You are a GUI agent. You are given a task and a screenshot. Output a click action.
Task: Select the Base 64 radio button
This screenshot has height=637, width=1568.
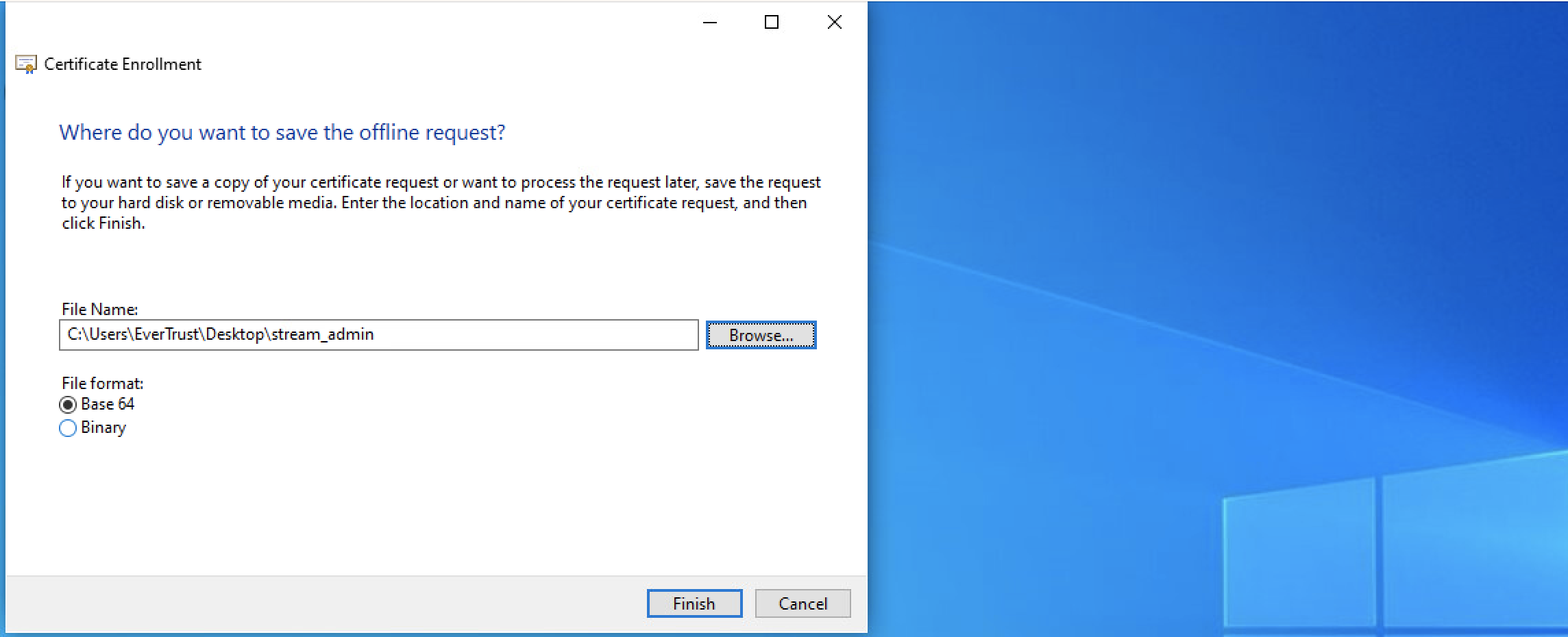coord(68,405)
